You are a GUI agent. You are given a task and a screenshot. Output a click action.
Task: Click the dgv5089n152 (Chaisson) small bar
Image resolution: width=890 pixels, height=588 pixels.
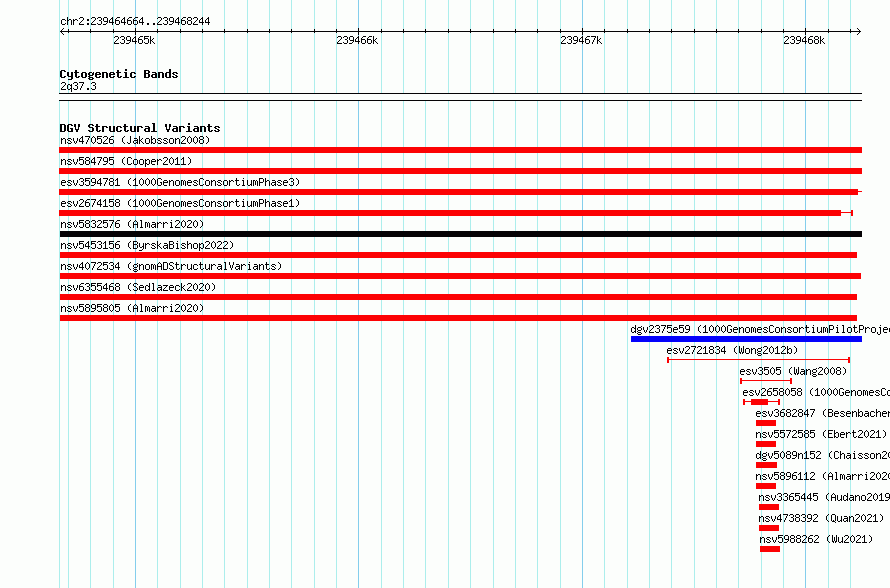pyautogui.click(x=766, y=465)
